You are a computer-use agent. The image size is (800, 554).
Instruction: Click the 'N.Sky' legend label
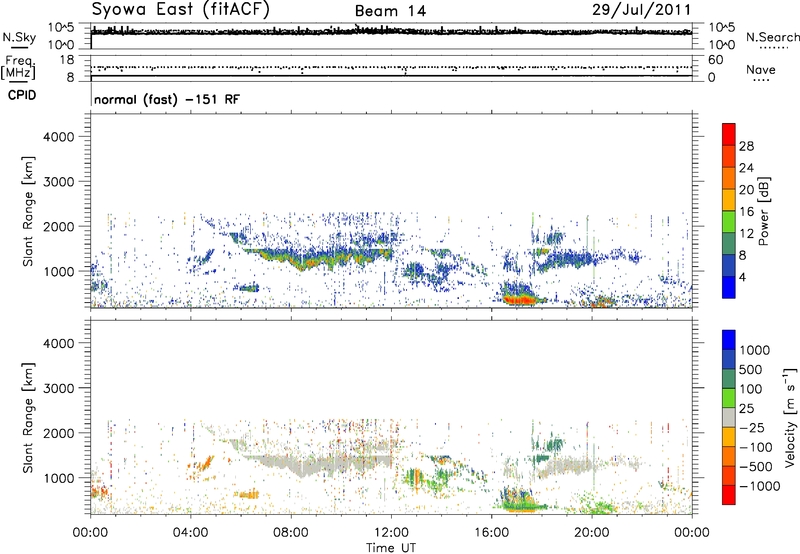pos(19,37)
